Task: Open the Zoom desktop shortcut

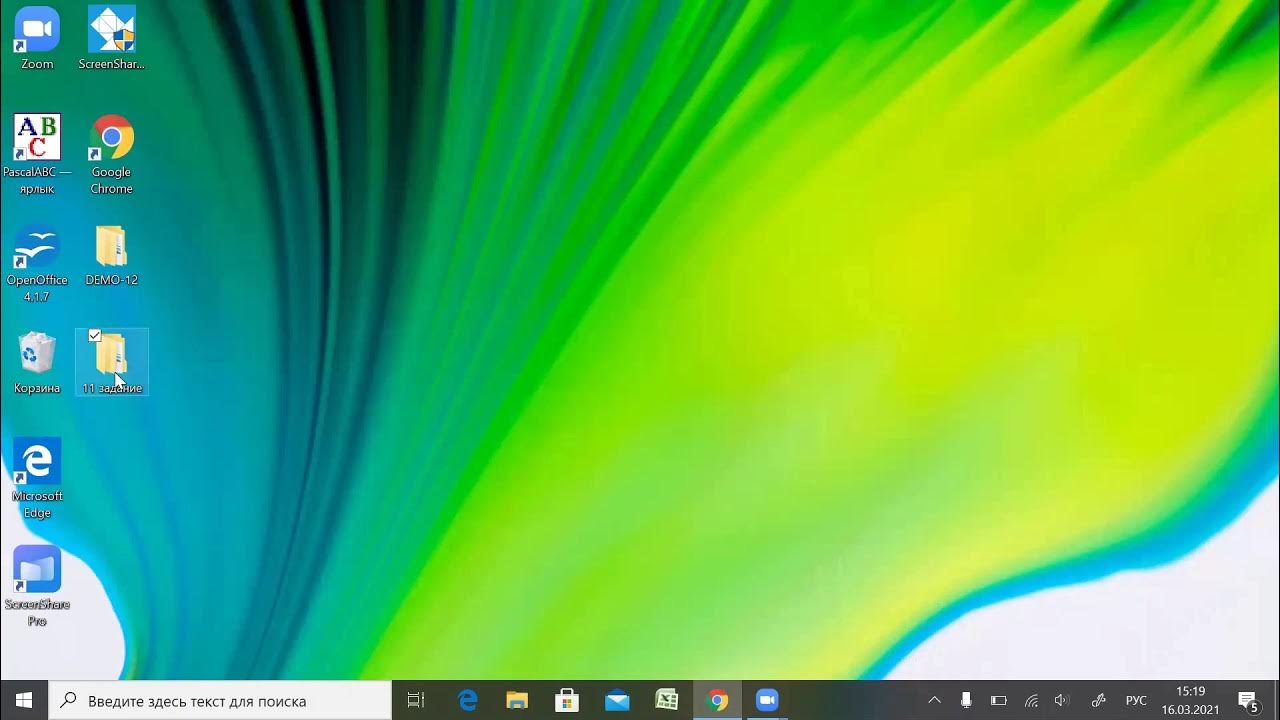Action: pyautogui.click(x=37, y=39)
